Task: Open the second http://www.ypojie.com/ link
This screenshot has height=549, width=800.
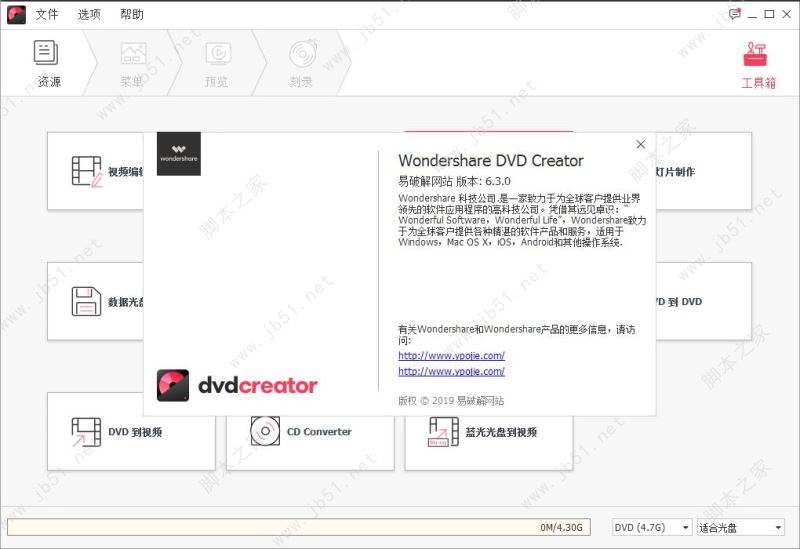Action: tap(452, 371)
